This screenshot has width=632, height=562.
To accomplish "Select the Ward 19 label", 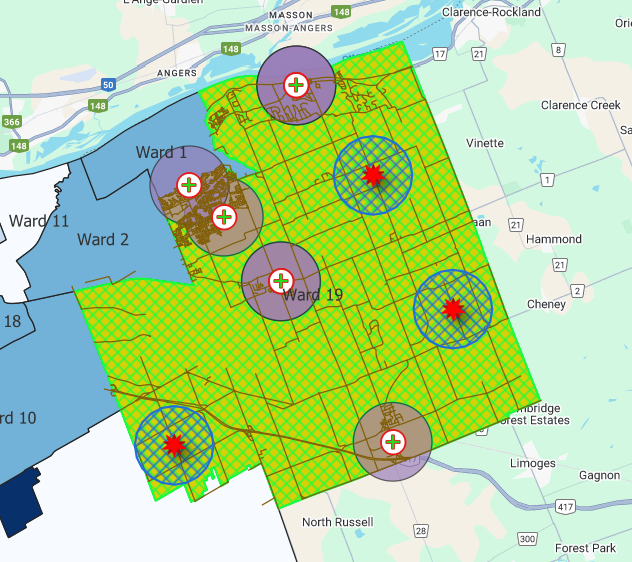I will (x=312, y=294).
